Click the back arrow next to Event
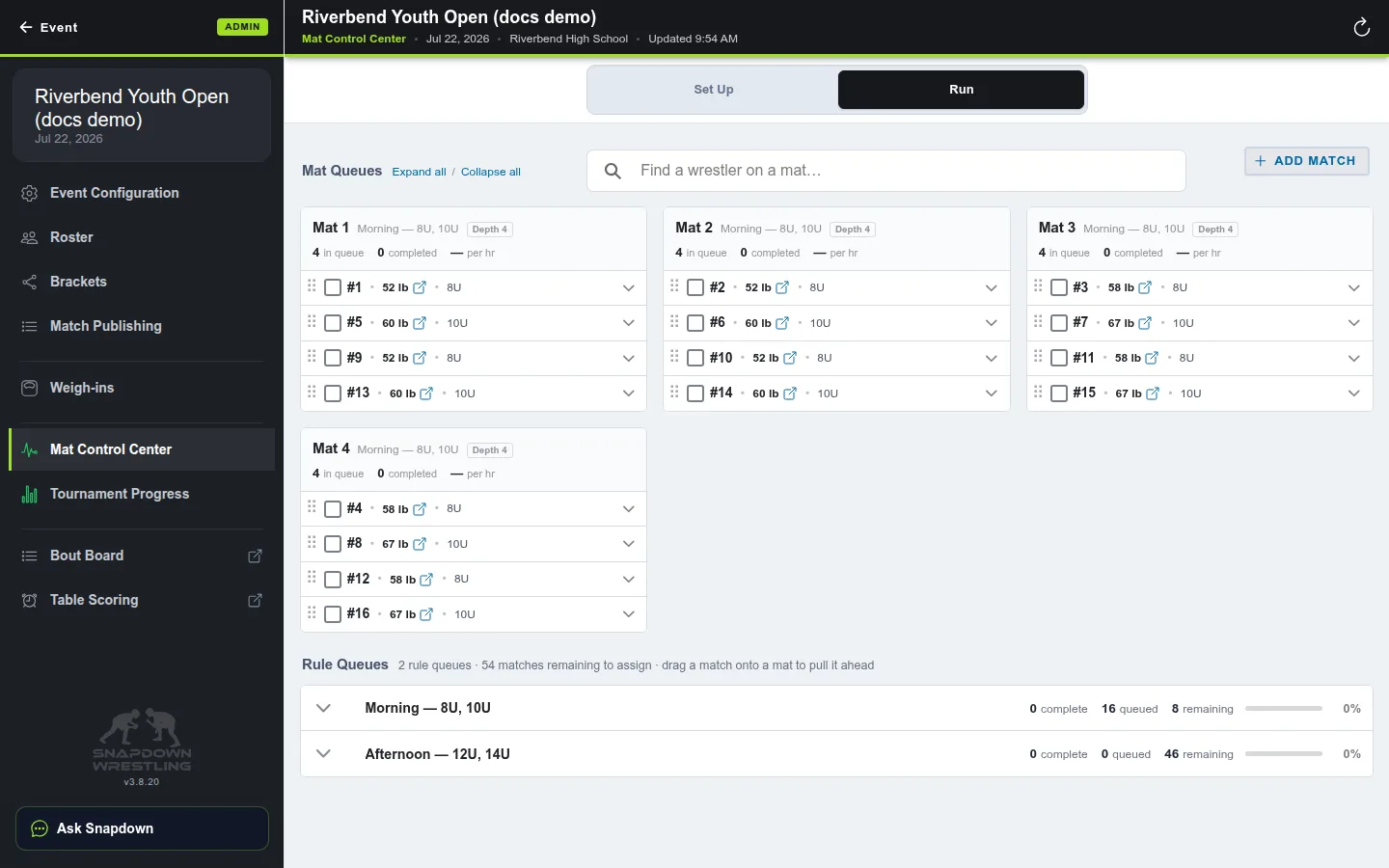 coord(26,27)
